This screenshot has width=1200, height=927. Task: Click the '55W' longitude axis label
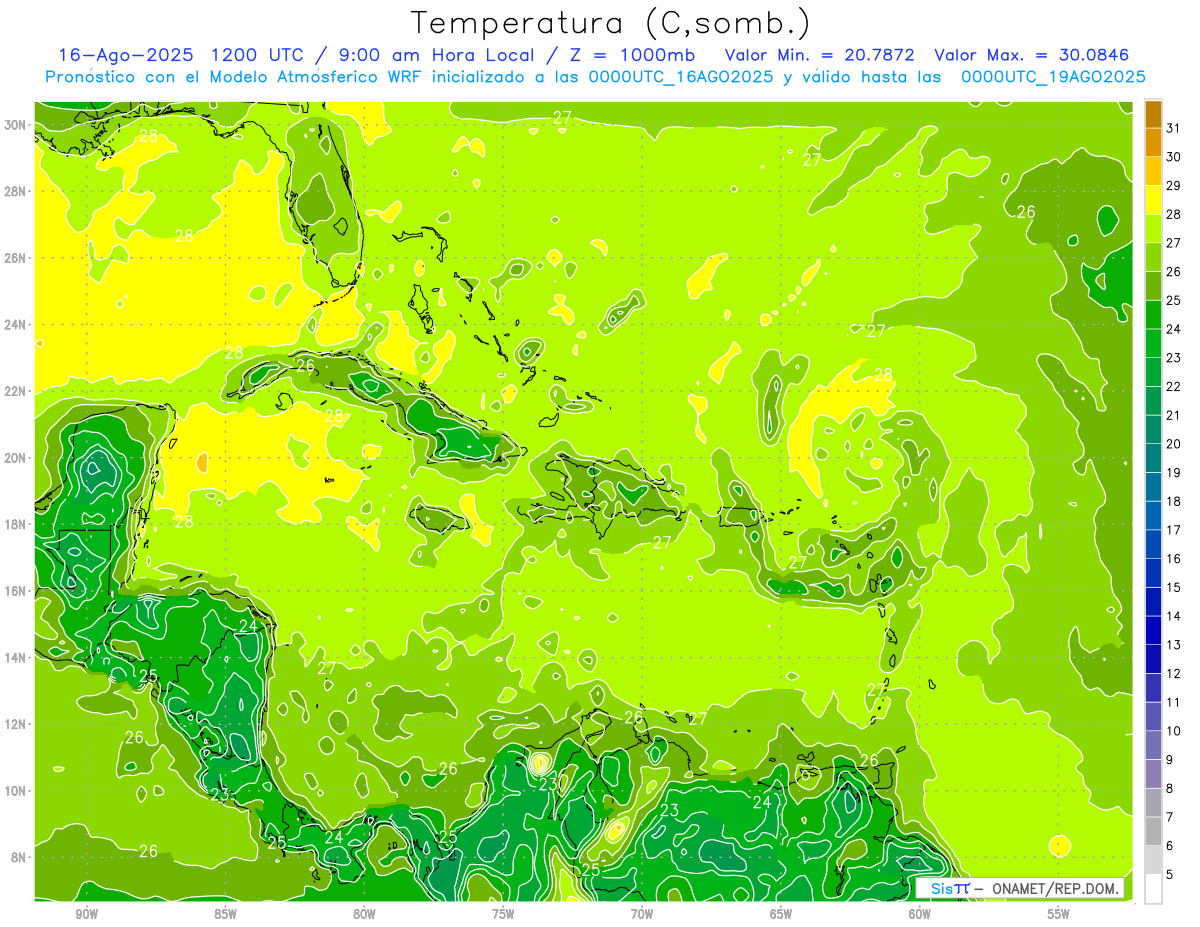(x=1059, y=914)
